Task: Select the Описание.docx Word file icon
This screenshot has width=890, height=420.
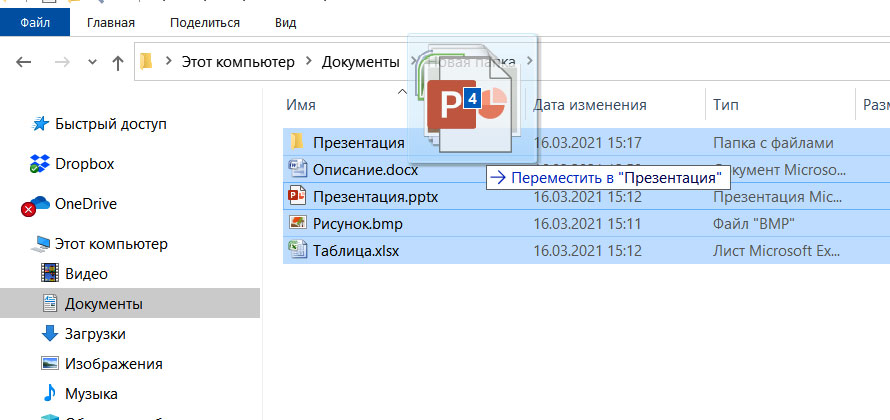Action: point(297,169)
